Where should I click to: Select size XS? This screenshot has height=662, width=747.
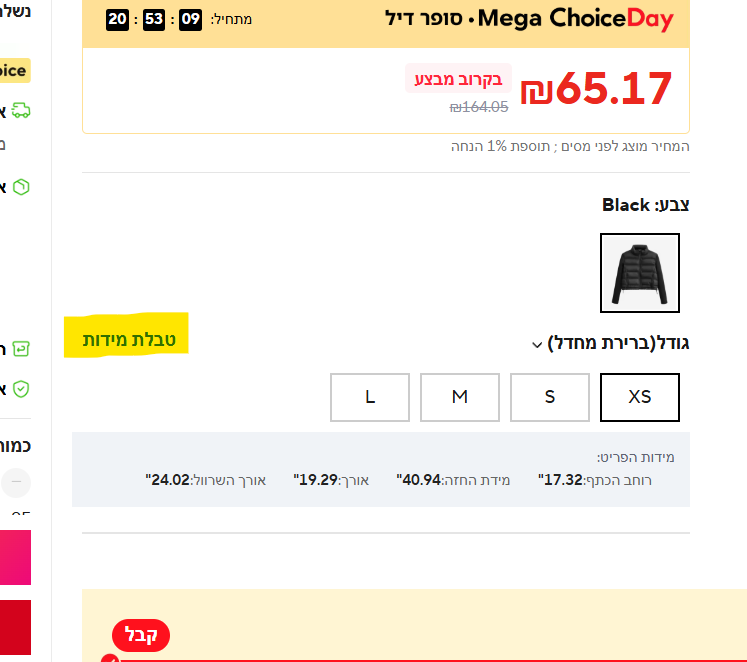coord(639,397)
